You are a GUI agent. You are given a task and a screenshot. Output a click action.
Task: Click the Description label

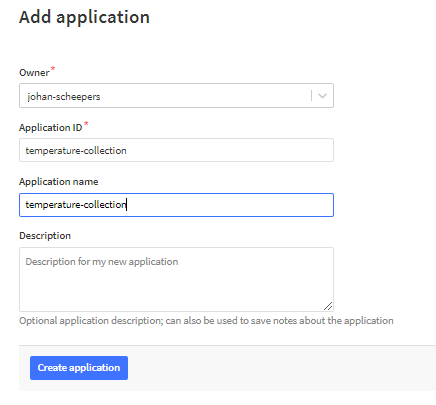click(45, 236)
